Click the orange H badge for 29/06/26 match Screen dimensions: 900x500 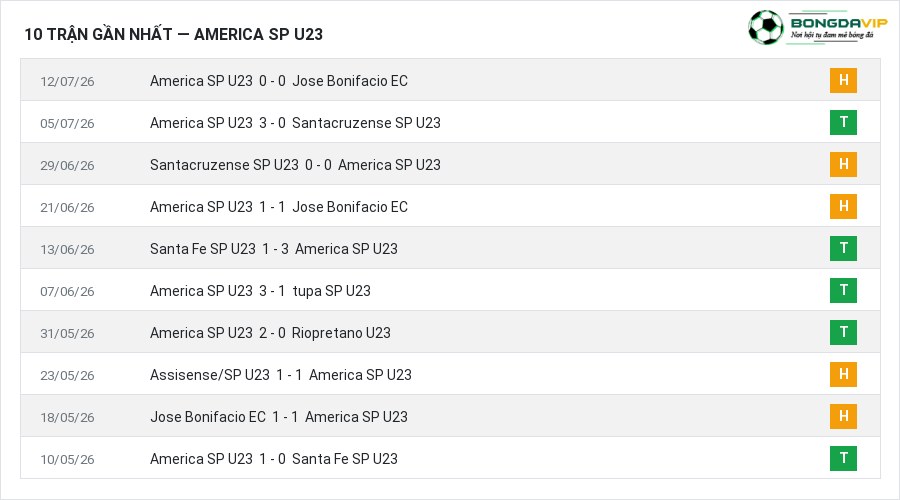pyautogui.click(x=843, y=164)
